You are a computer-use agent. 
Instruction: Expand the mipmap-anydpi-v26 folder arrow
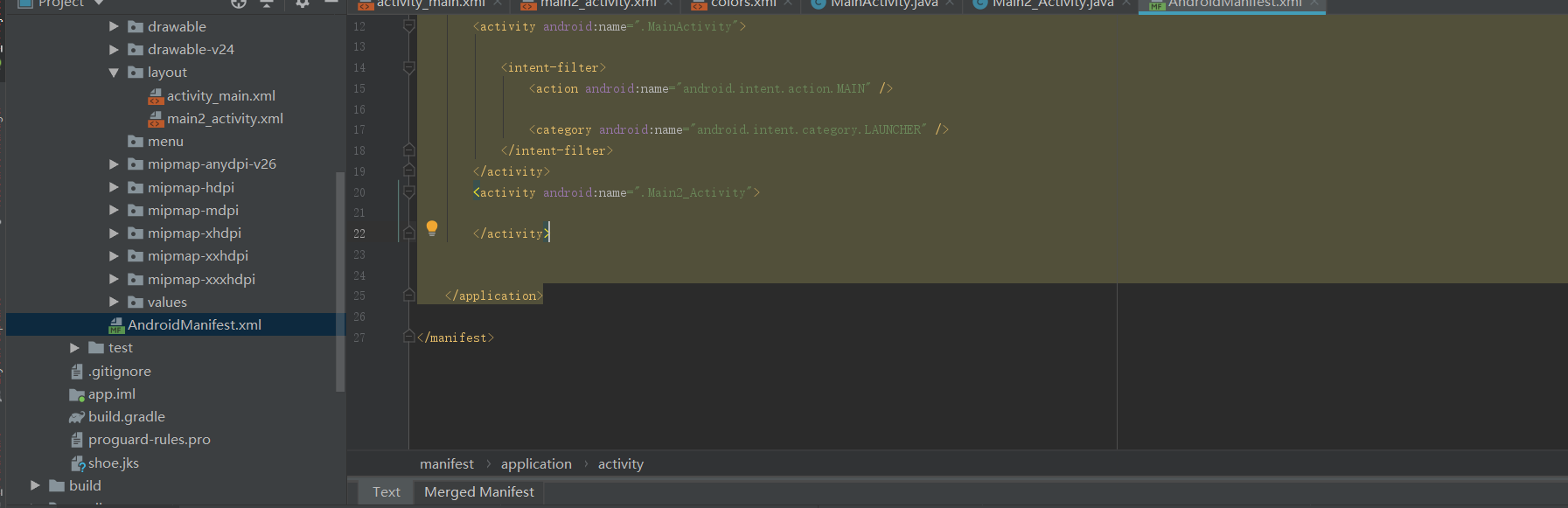click(114, 164)
